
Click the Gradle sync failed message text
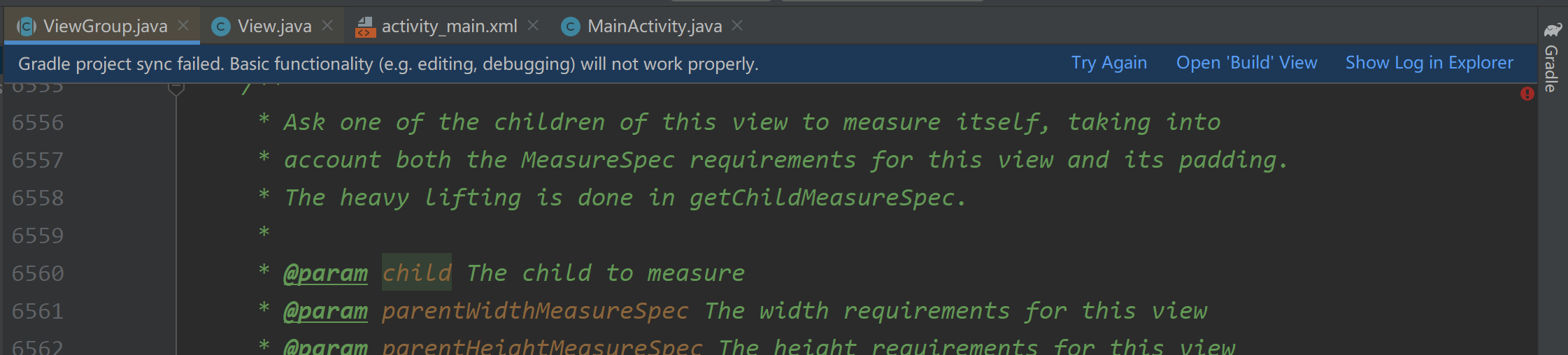coord(388,64)
